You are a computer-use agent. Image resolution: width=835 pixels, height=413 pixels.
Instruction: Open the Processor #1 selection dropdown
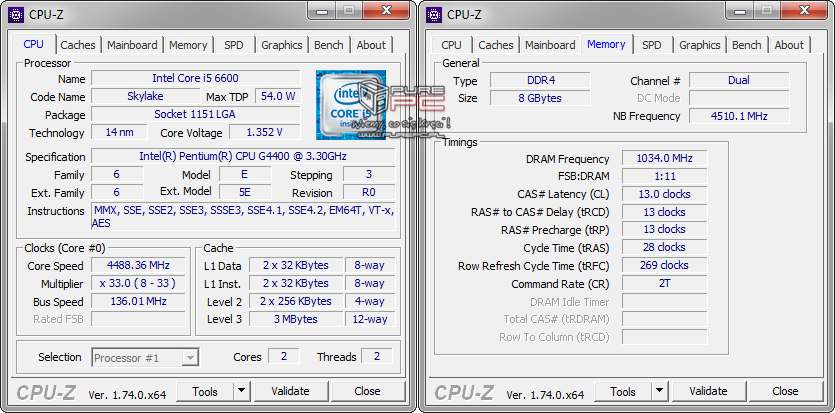[145, 358]
